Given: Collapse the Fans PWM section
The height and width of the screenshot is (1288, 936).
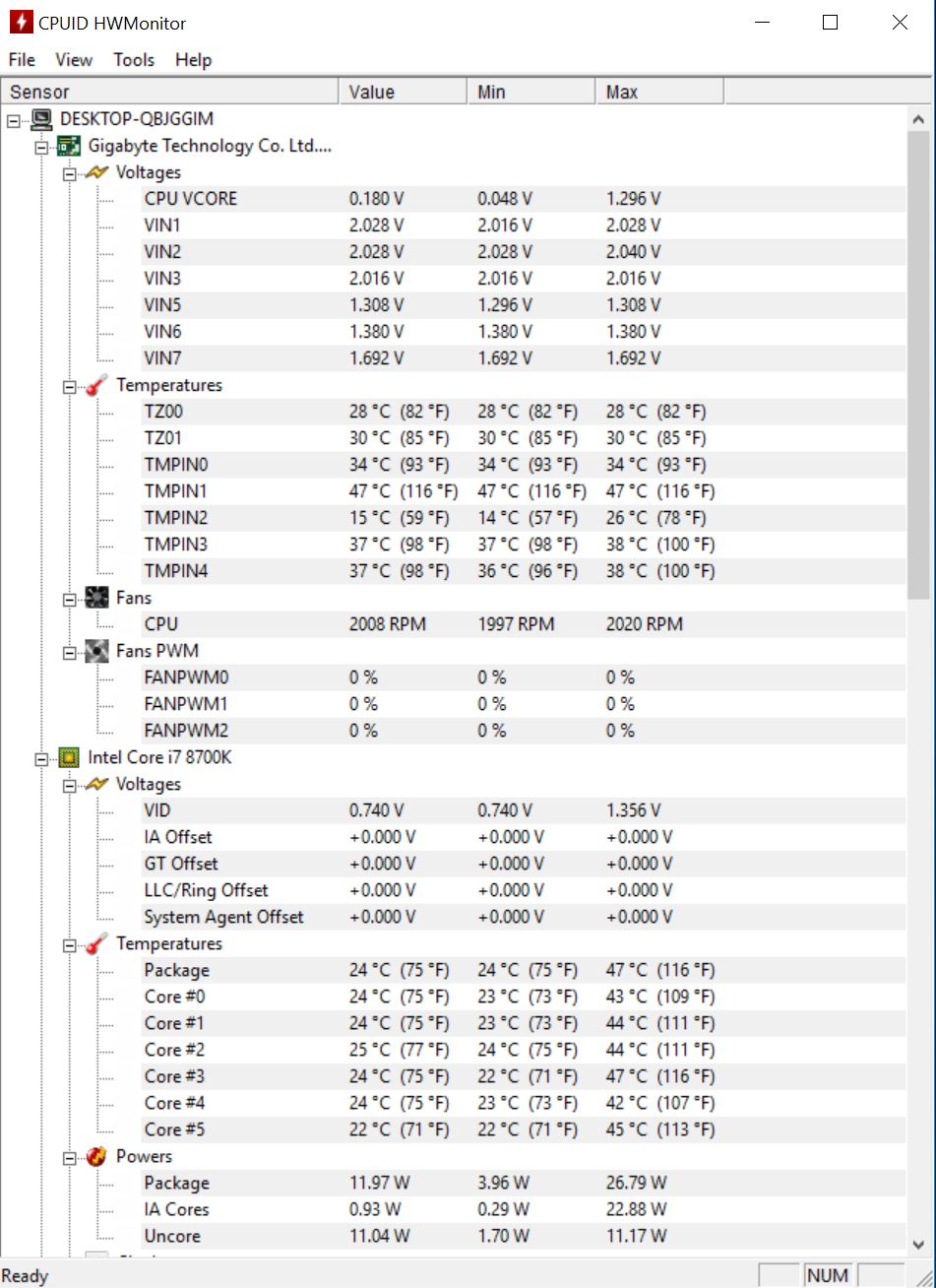Looking at the screenshot, I should (x=69, y=652).
